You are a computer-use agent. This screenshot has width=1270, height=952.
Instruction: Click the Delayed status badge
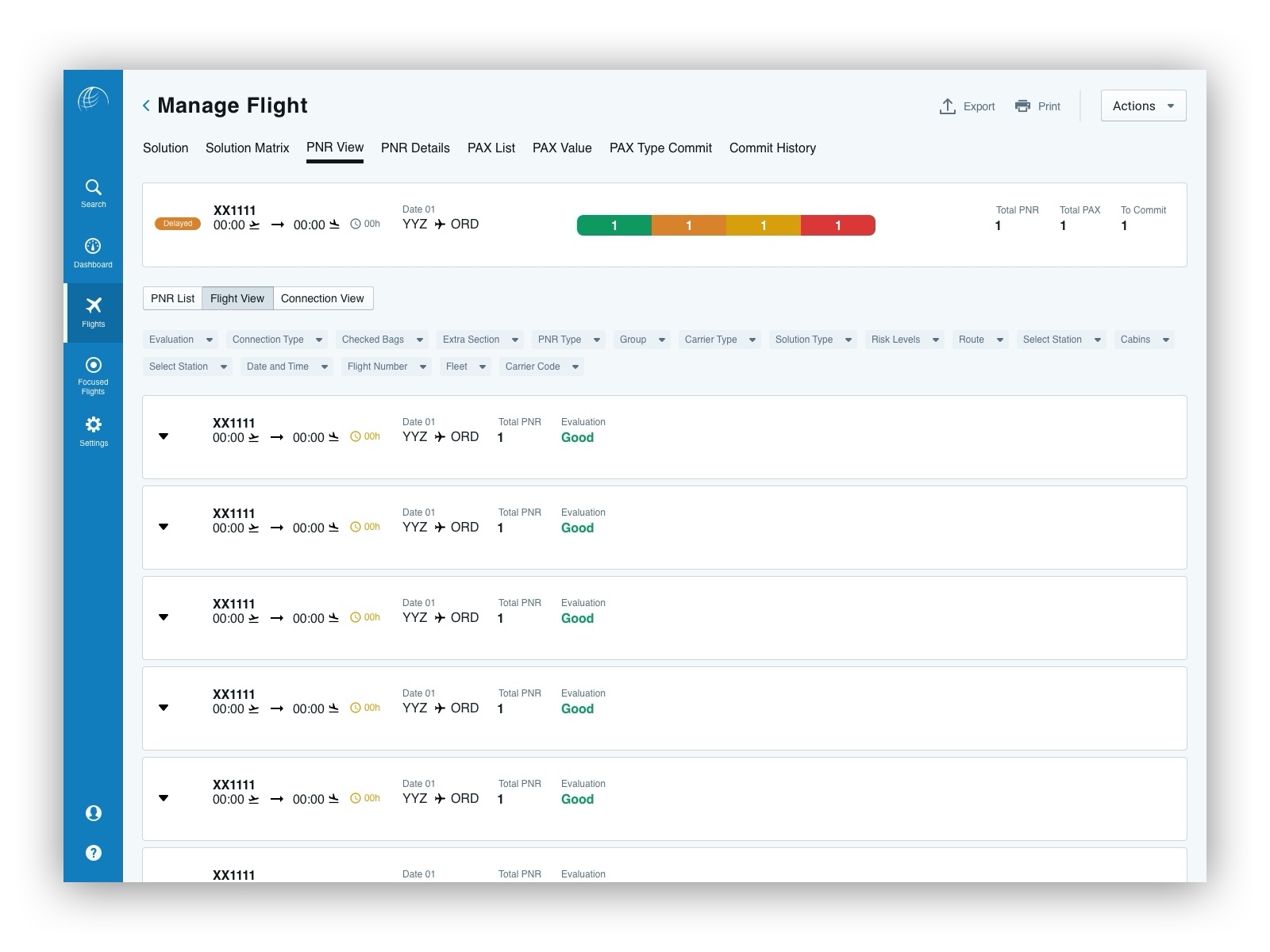point(178,224)
